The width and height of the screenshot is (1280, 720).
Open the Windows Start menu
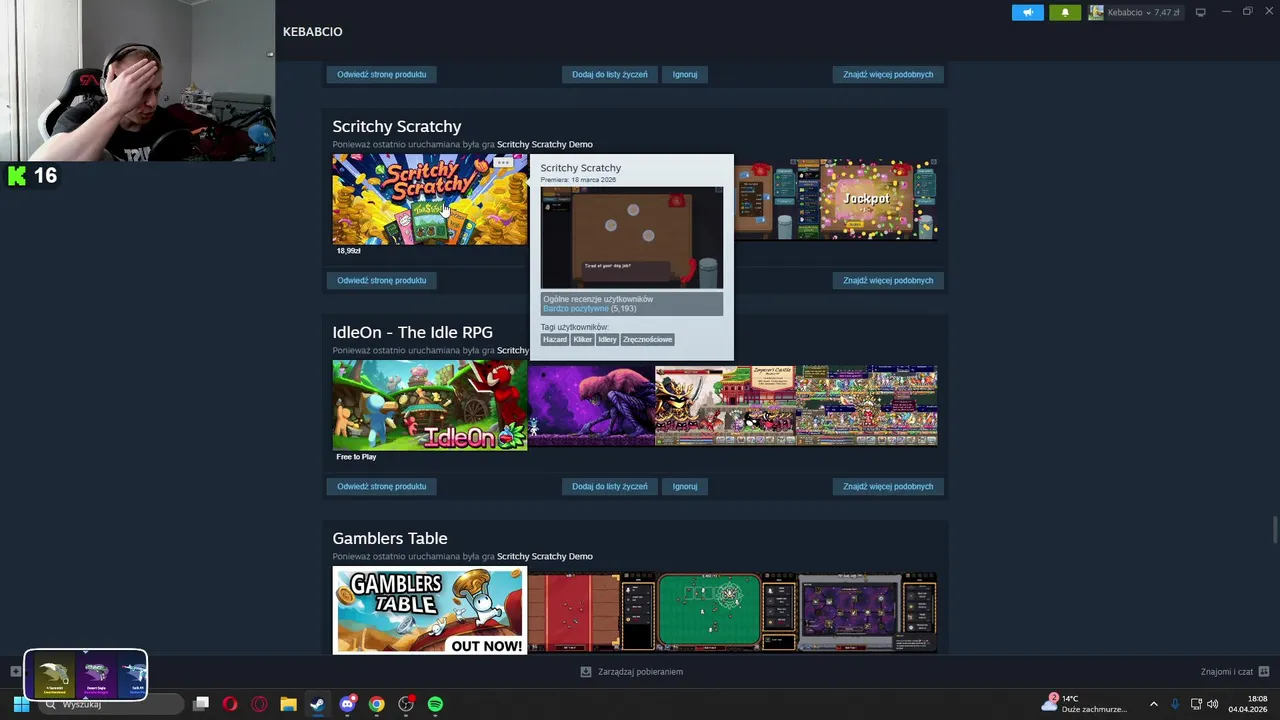click(20, 704)
